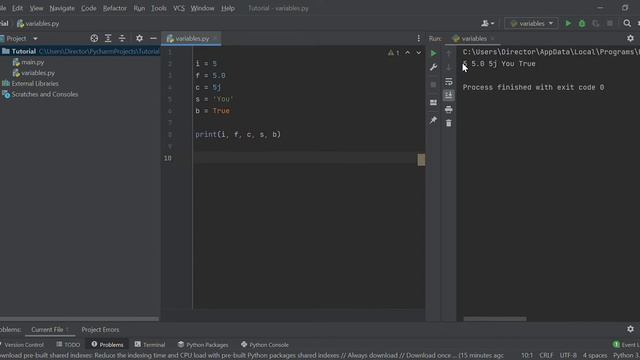Open Python Console tool window
This screenshot has width=640, height=360.
[x=264, y=345]
